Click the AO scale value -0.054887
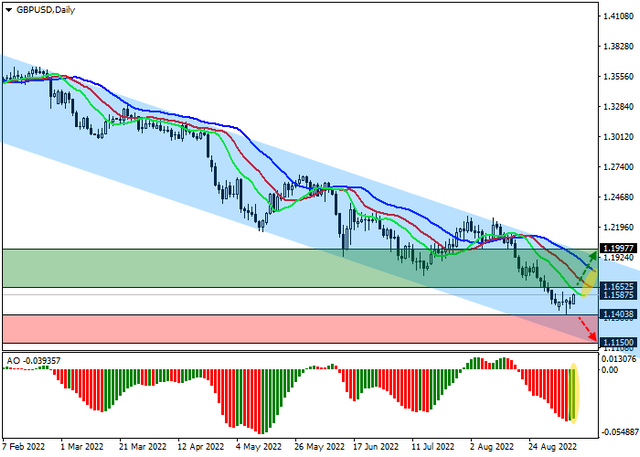The width and height of the screenshot is (640, 457). tap(618, 432)
